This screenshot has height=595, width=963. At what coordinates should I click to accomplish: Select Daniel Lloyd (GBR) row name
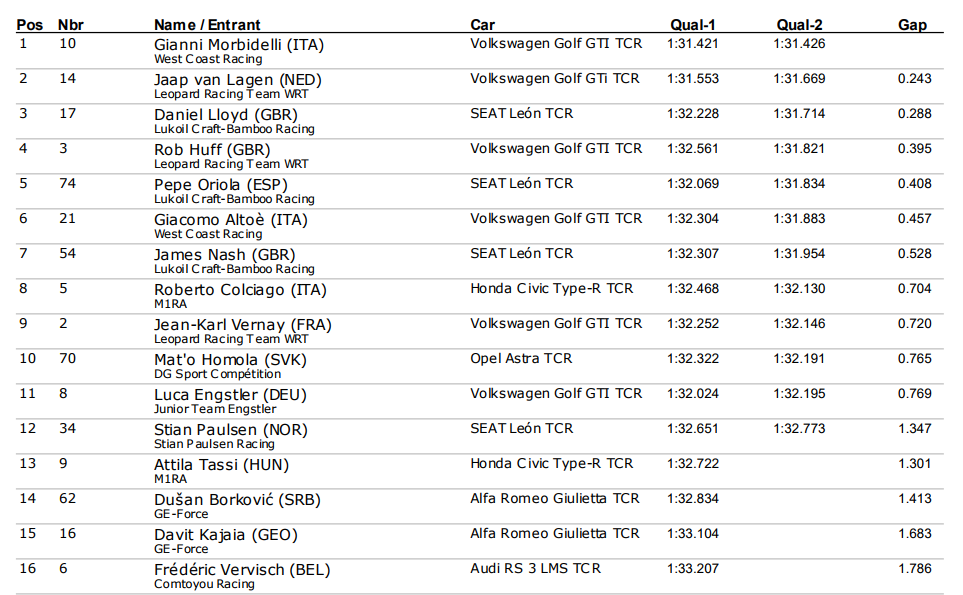point(226,115)
